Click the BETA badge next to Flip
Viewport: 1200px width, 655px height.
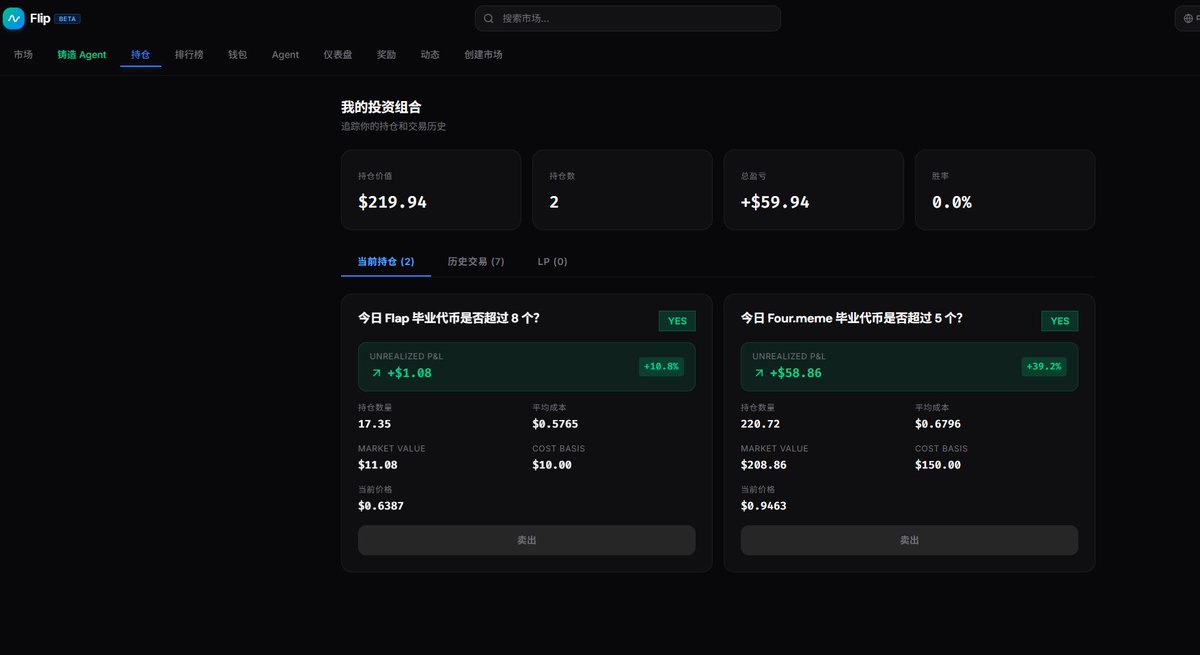pyautogui.click(x=67, y=19)
